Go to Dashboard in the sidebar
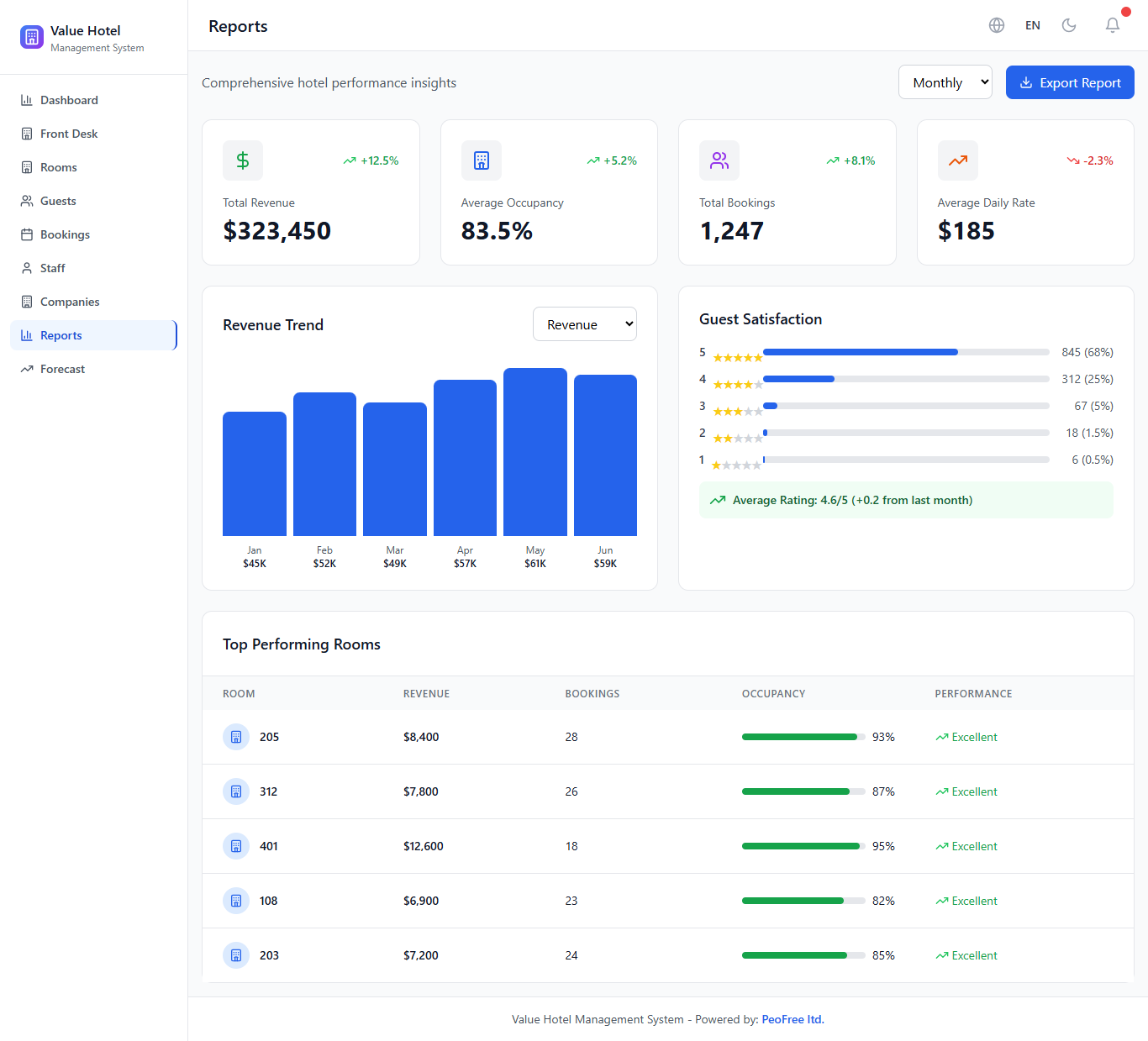Viewport: 1148px width, 1041px height. [69, 100]
